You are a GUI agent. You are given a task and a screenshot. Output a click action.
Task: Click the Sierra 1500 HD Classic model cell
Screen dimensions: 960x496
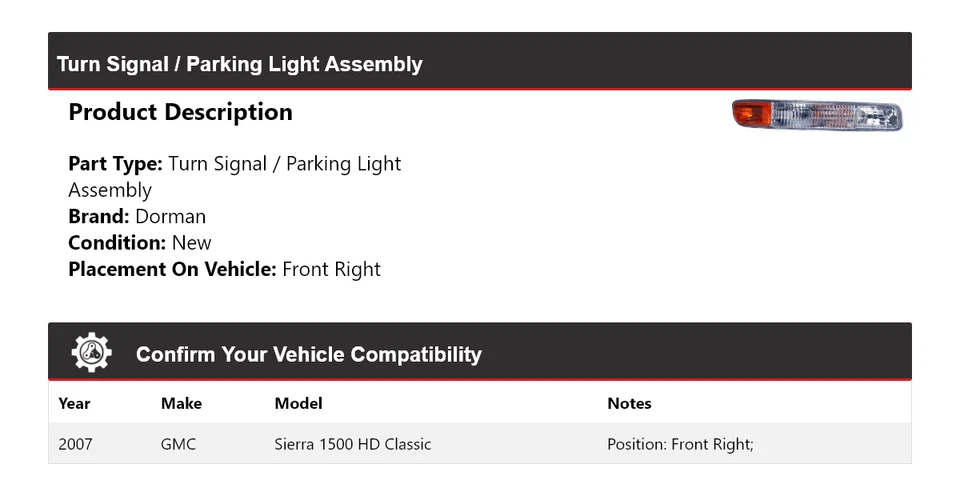click(x=353, y=444)
